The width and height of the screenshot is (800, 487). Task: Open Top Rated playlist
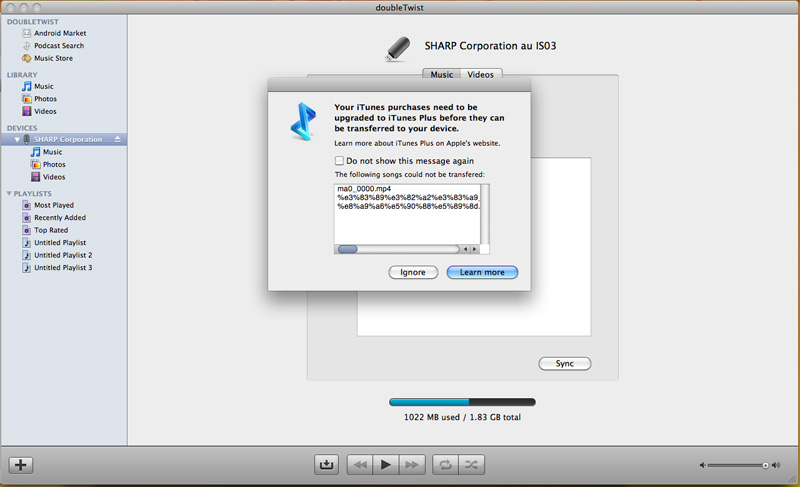[51, 230]
